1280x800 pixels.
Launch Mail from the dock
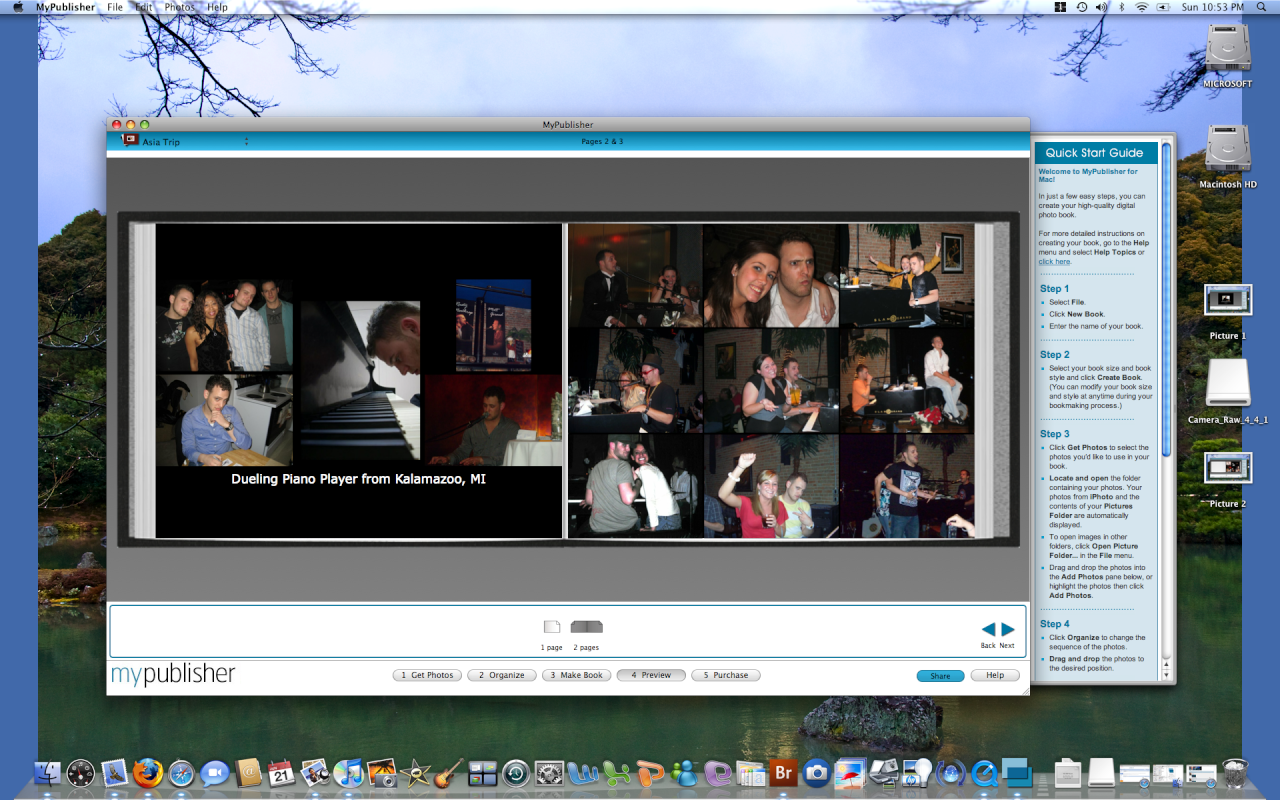click(114, 772)
